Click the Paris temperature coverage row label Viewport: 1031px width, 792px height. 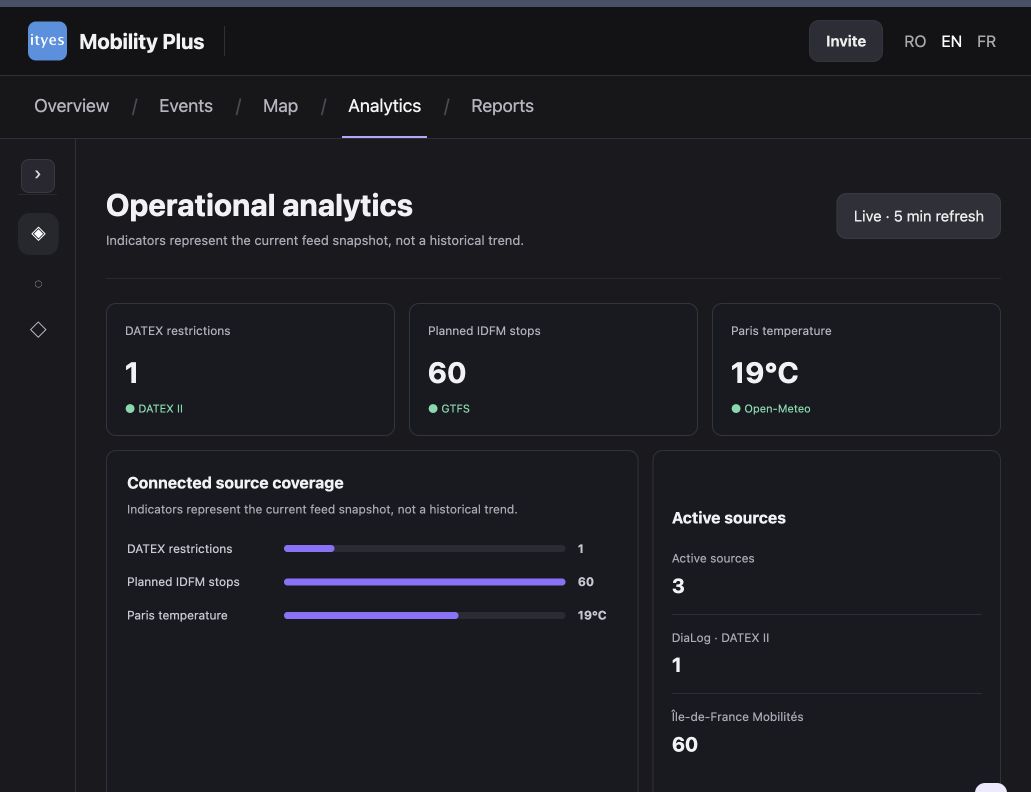177,615
